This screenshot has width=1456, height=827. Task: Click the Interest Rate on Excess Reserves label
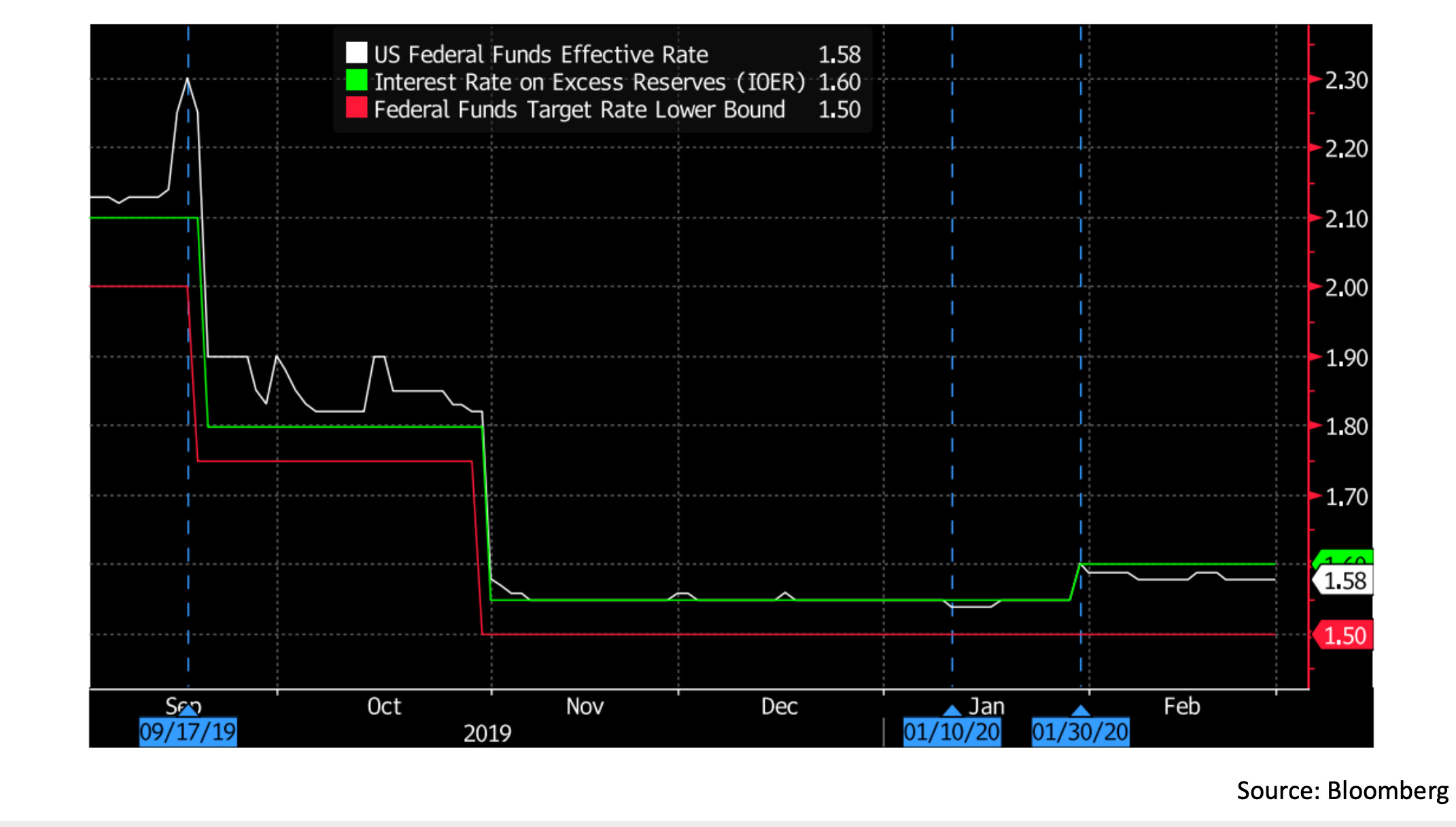589,82
